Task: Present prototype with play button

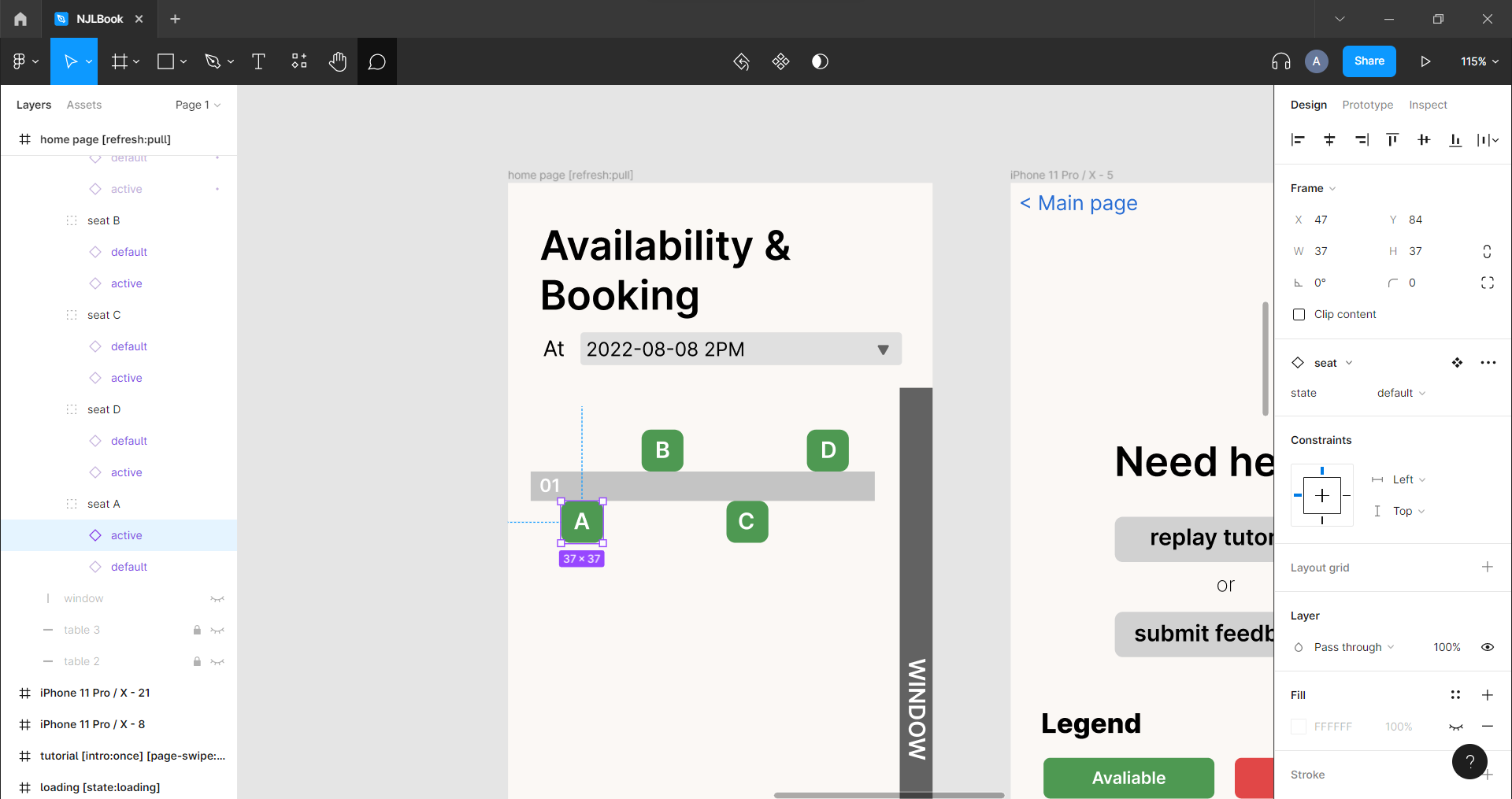Action: (x=1425, y=61)
